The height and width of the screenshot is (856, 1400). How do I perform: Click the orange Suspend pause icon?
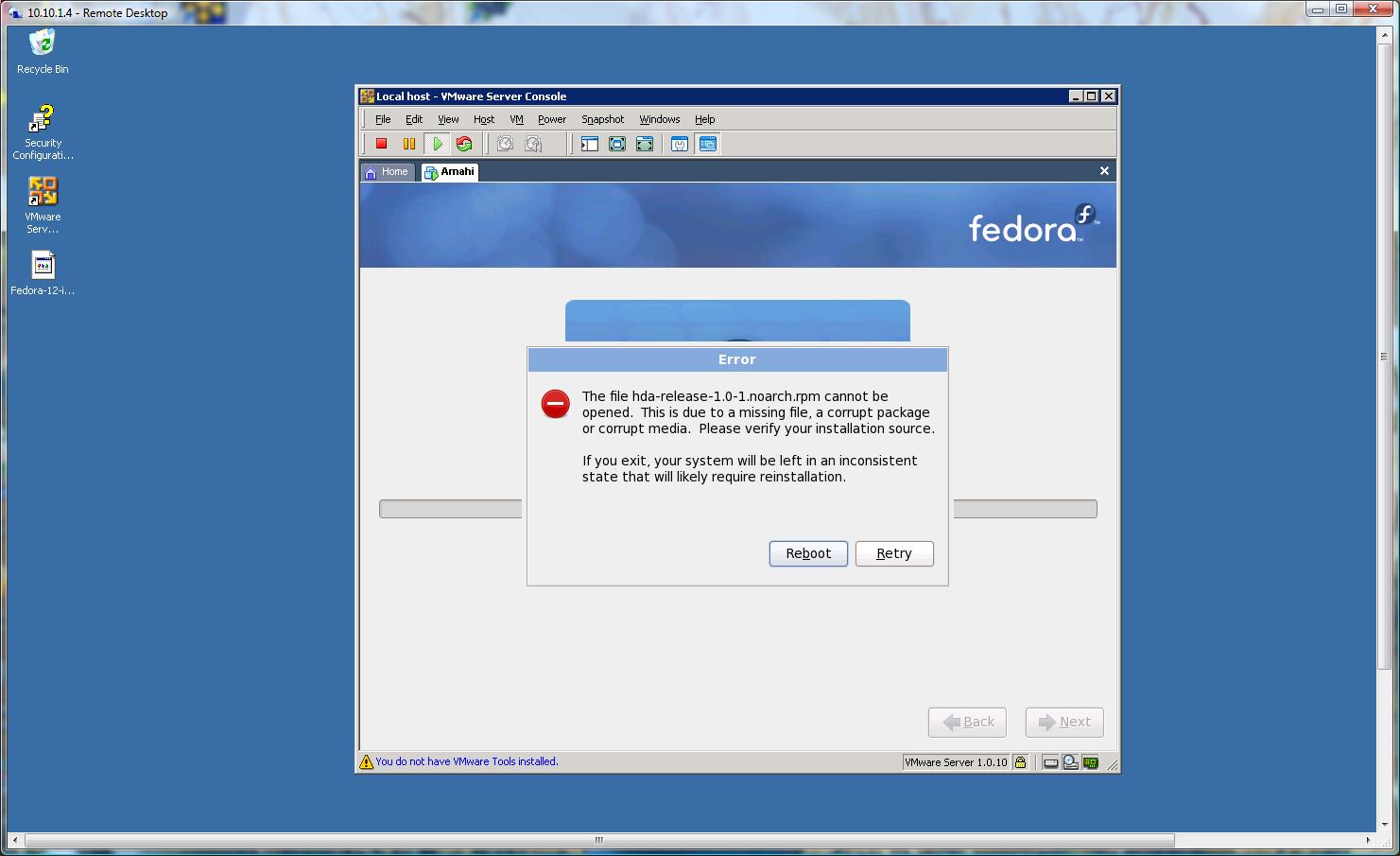409,144
